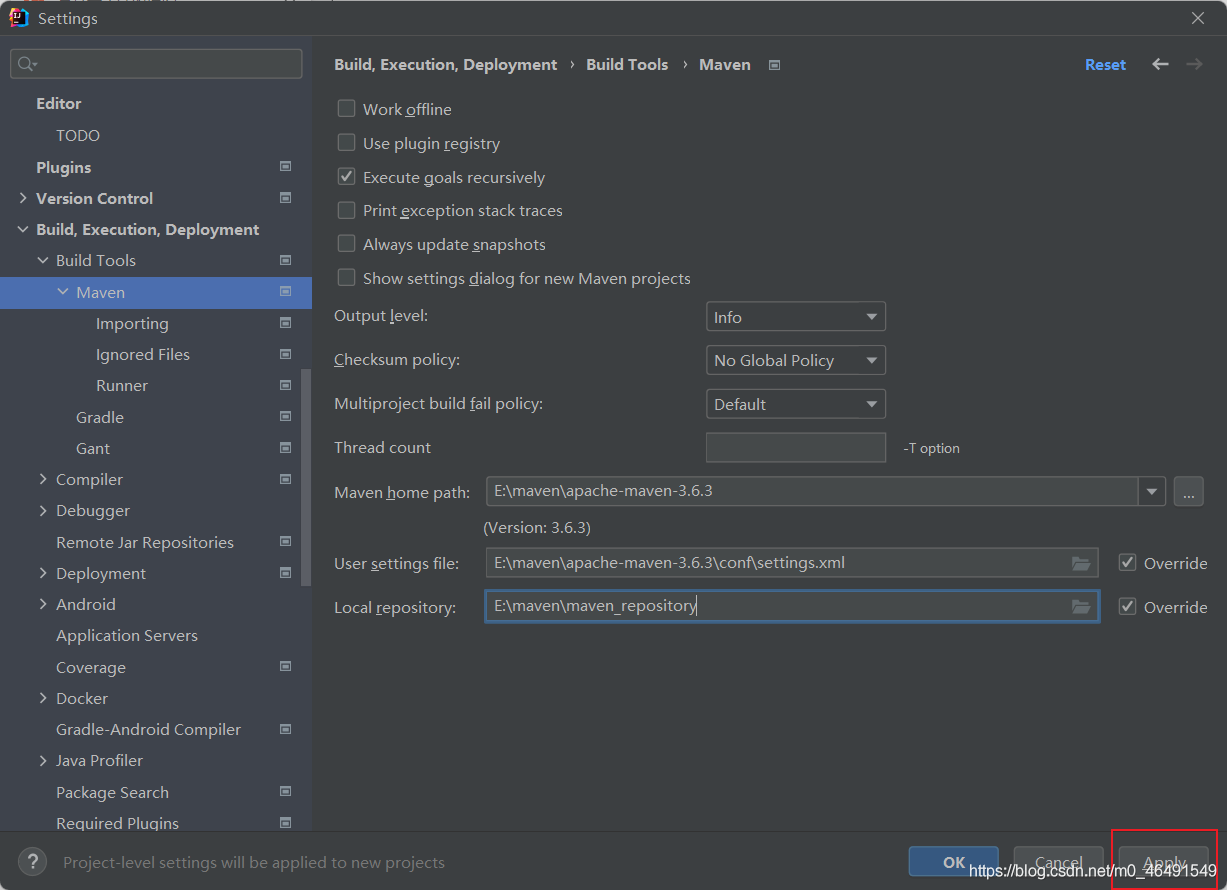This screenshot has height=890, width=1227.
Task: Expand the Debugger tree node
Action: pos(43,510)
